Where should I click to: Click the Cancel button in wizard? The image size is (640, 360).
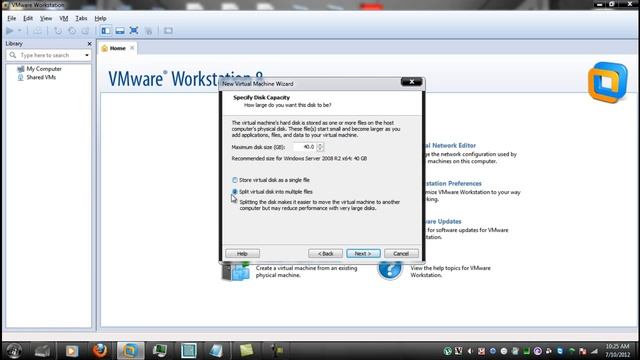(401, 253)
